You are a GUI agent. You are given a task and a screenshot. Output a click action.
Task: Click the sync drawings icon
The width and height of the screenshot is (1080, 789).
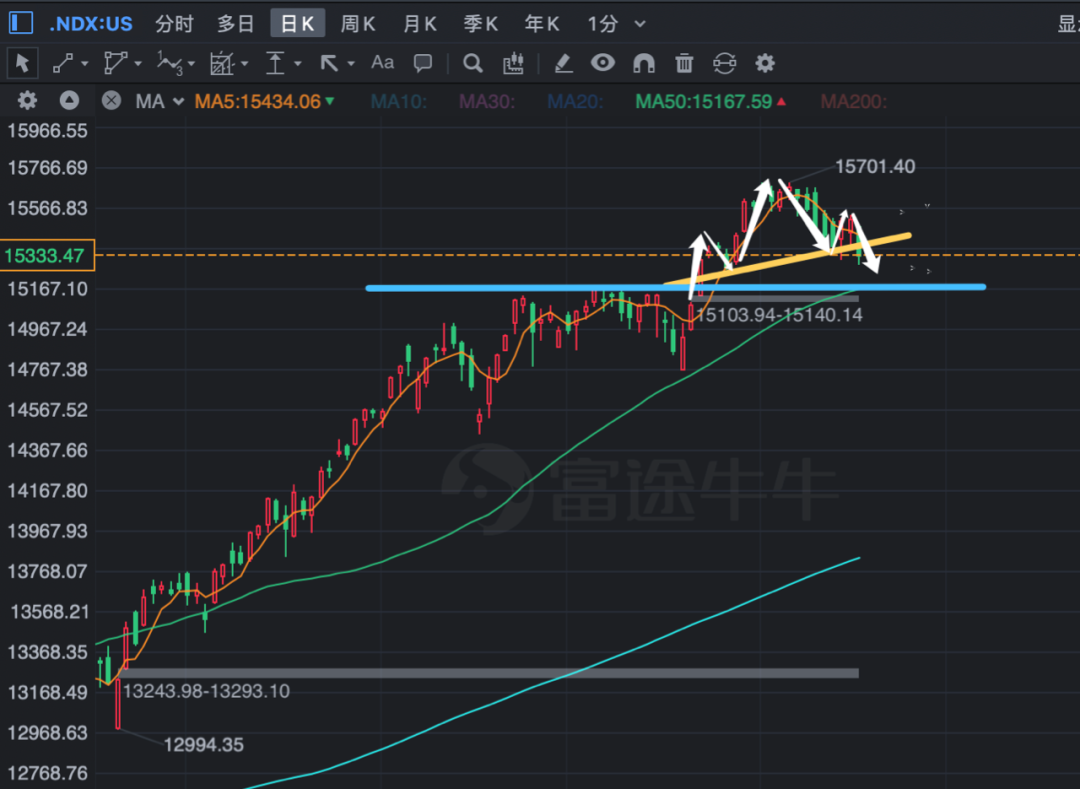725,63
